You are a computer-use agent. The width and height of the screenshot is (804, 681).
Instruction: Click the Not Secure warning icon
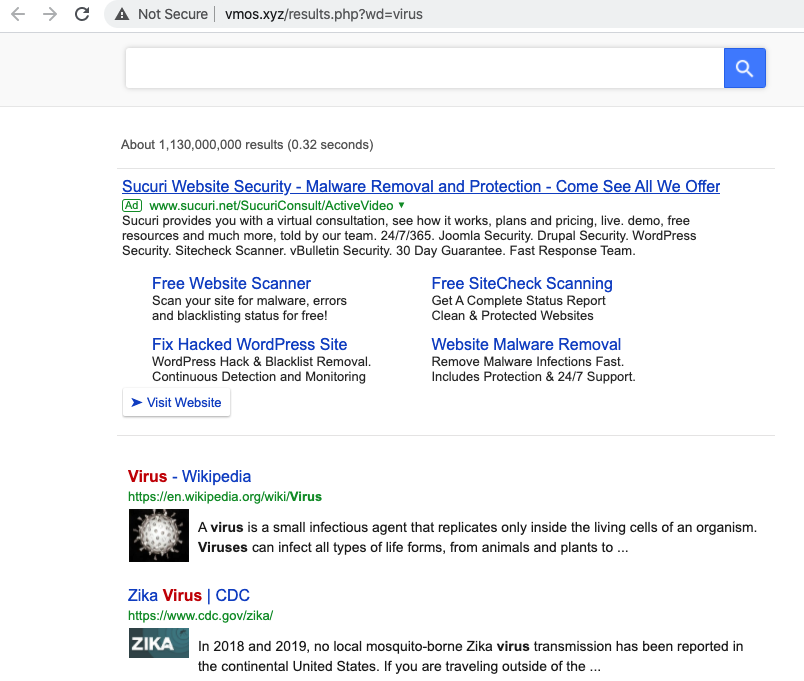[122, 14]
